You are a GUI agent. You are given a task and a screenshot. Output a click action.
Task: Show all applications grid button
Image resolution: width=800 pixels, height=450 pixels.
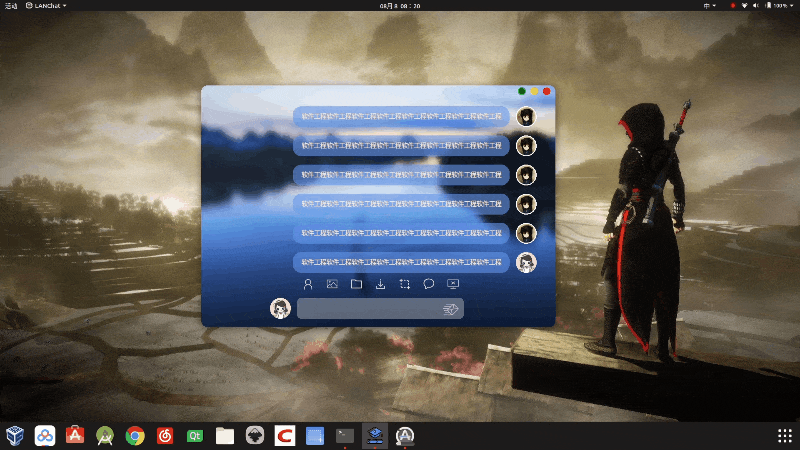785,436
